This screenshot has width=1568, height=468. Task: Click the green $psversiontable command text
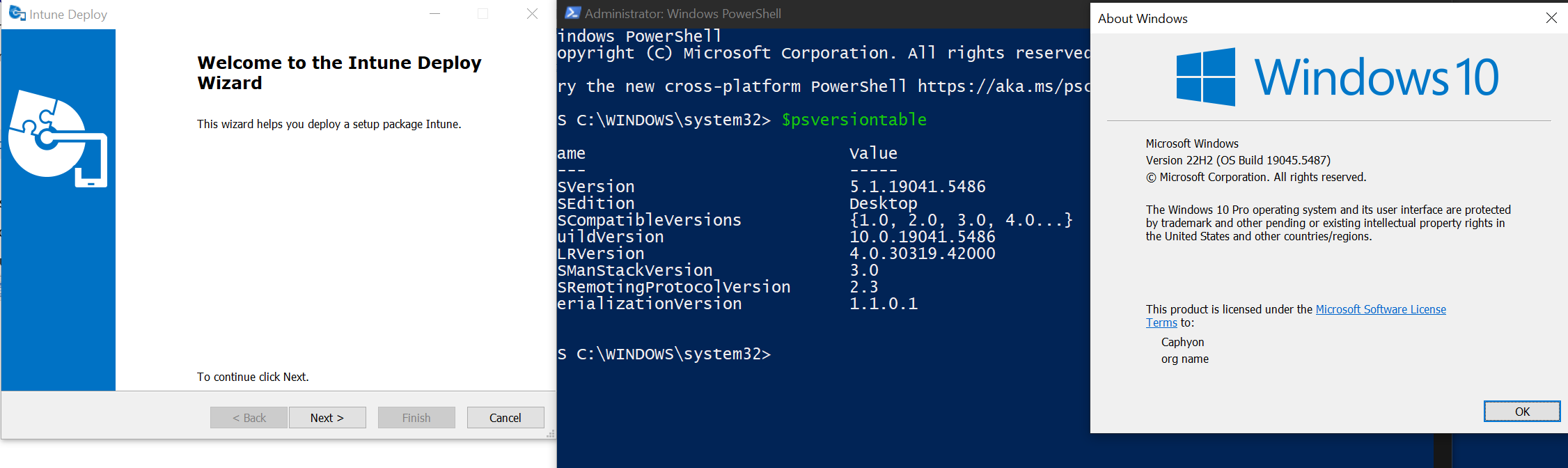854,120
